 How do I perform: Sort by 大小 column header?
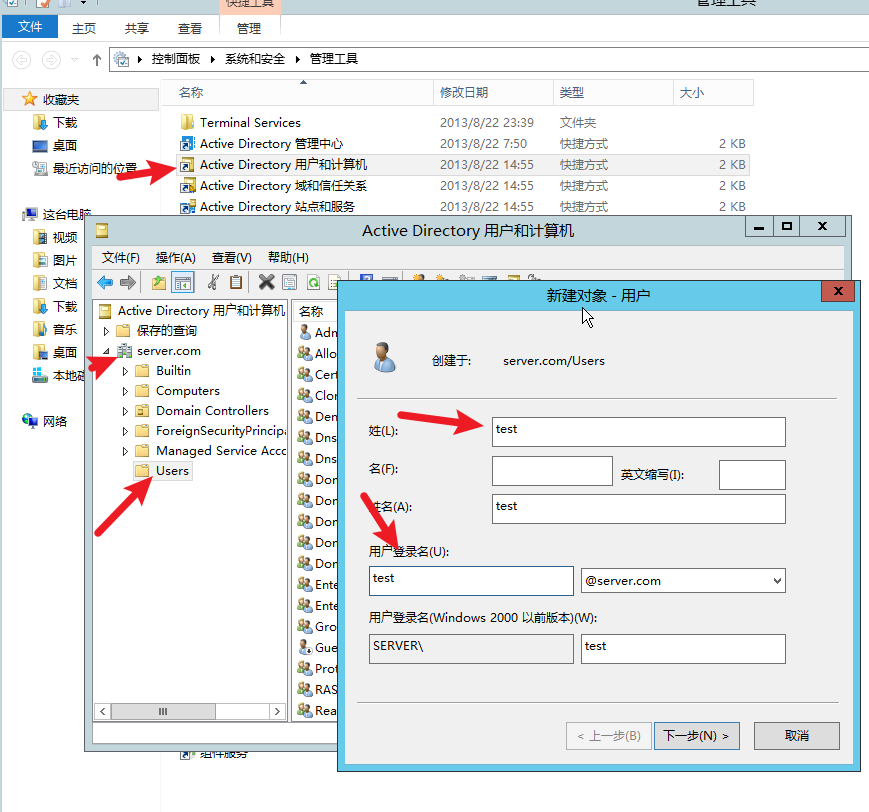tap(713, 93)
